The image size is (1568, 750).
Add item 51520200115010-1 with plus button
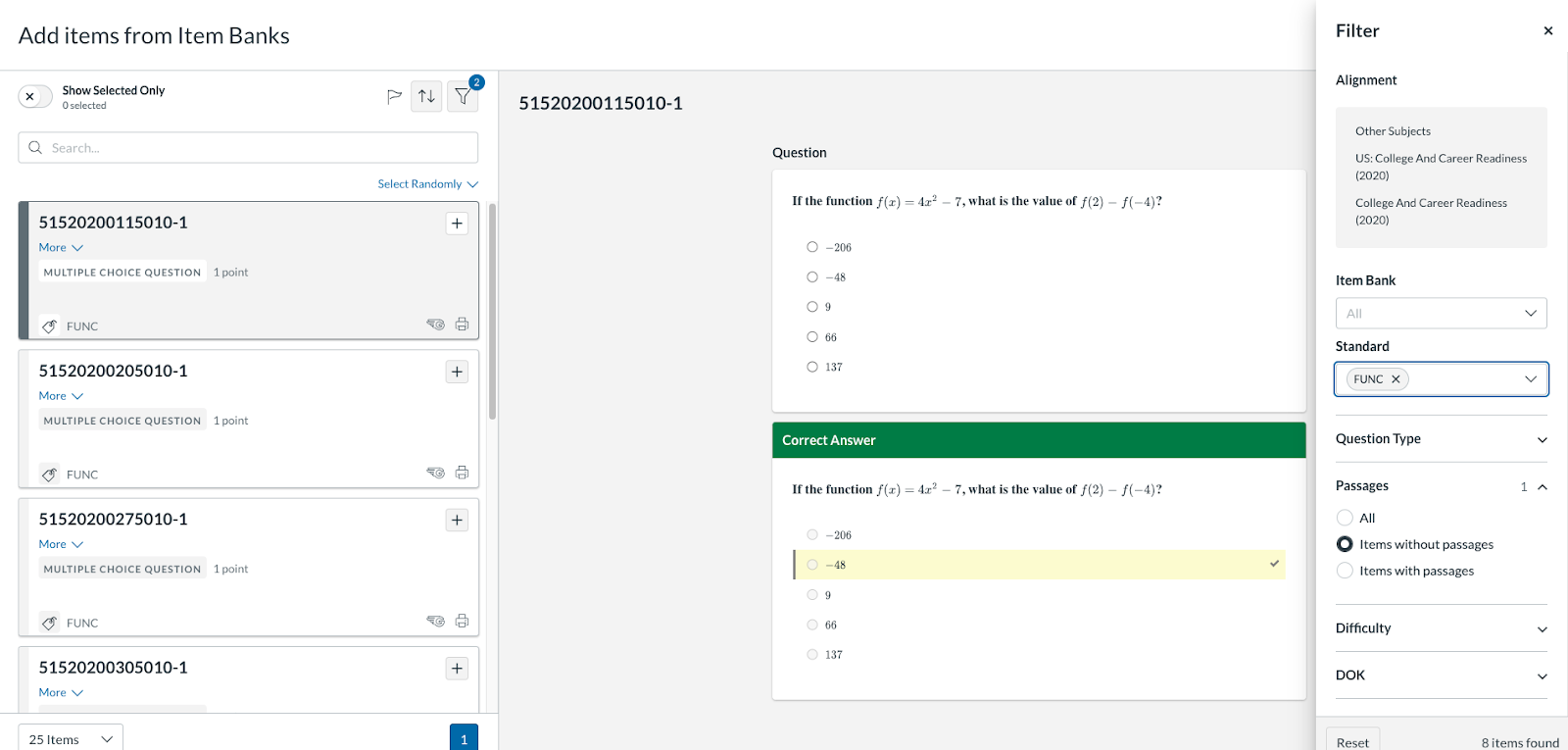tap(457, 224)
